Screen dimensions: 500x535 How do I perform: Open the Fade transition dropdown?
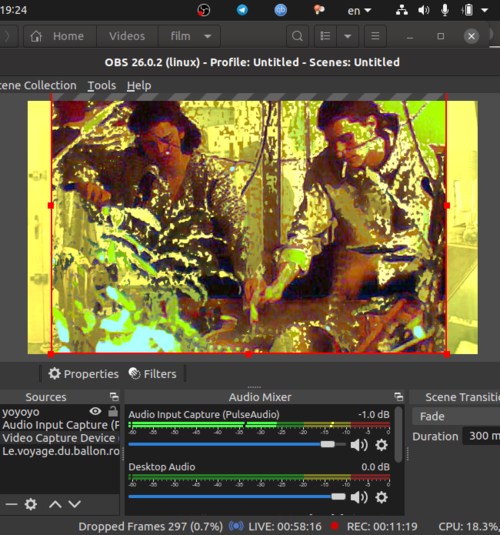click(456, 416)
